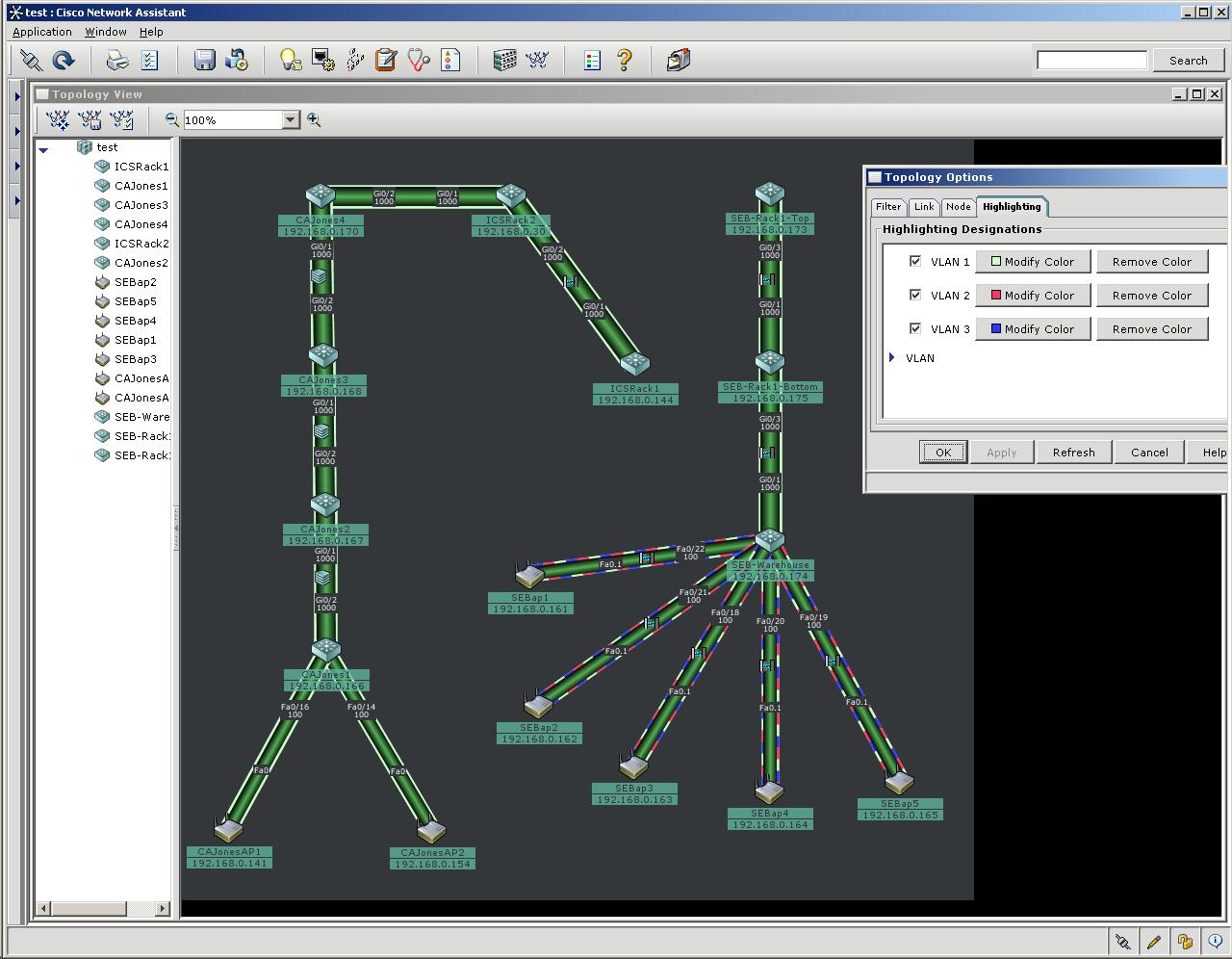Uncheck the VLAN 2 highlighting checkbox
The width and height of the screenshot is (1232, 959).
915,295
